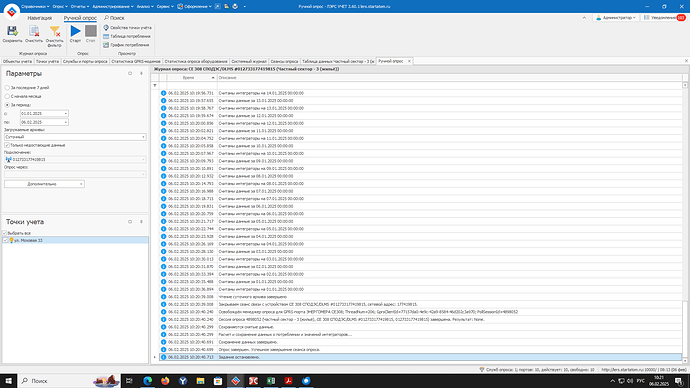This screenshot has height=388, width=690.
Task: Open Свойства точки учёта
Action: pyautogui.click(x=127, y=28)
